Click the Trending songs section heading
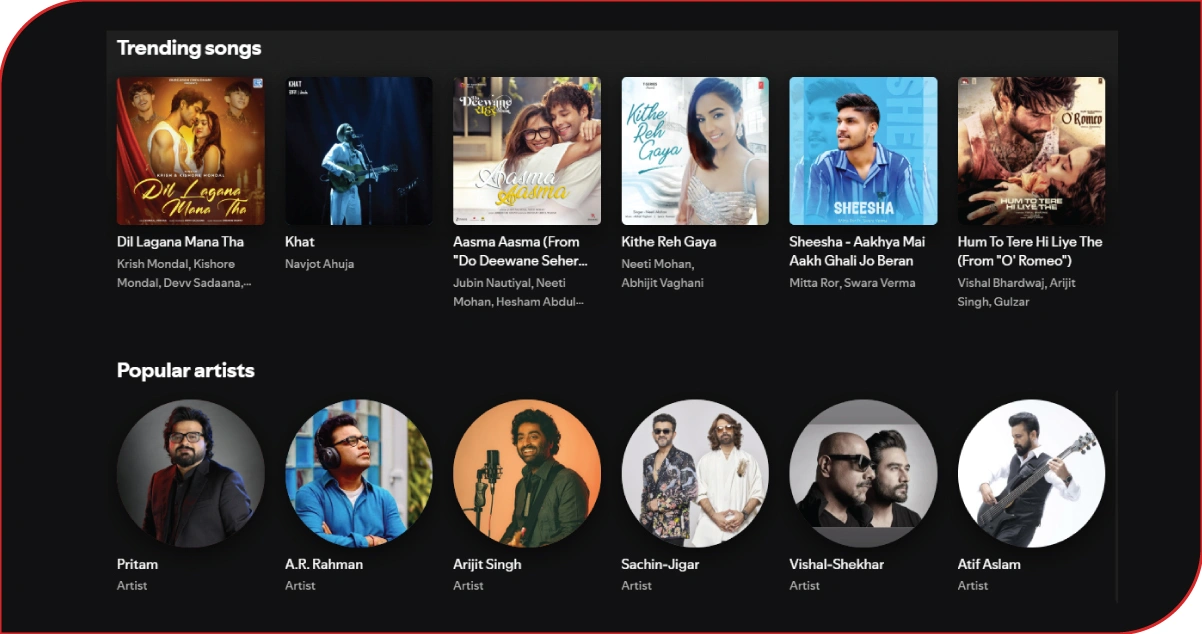Image resolution: width=1202 pixels, height=634 pixels. pos(189,48)
